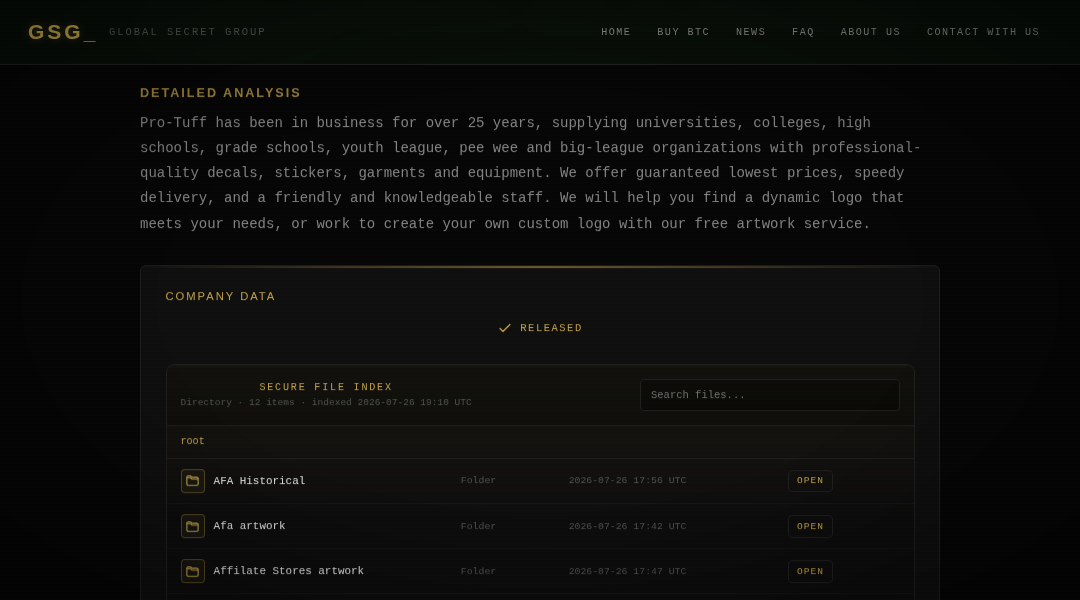Click the Search files input field
Viewport: 1080px width, 600px height.
pos(769,395)
